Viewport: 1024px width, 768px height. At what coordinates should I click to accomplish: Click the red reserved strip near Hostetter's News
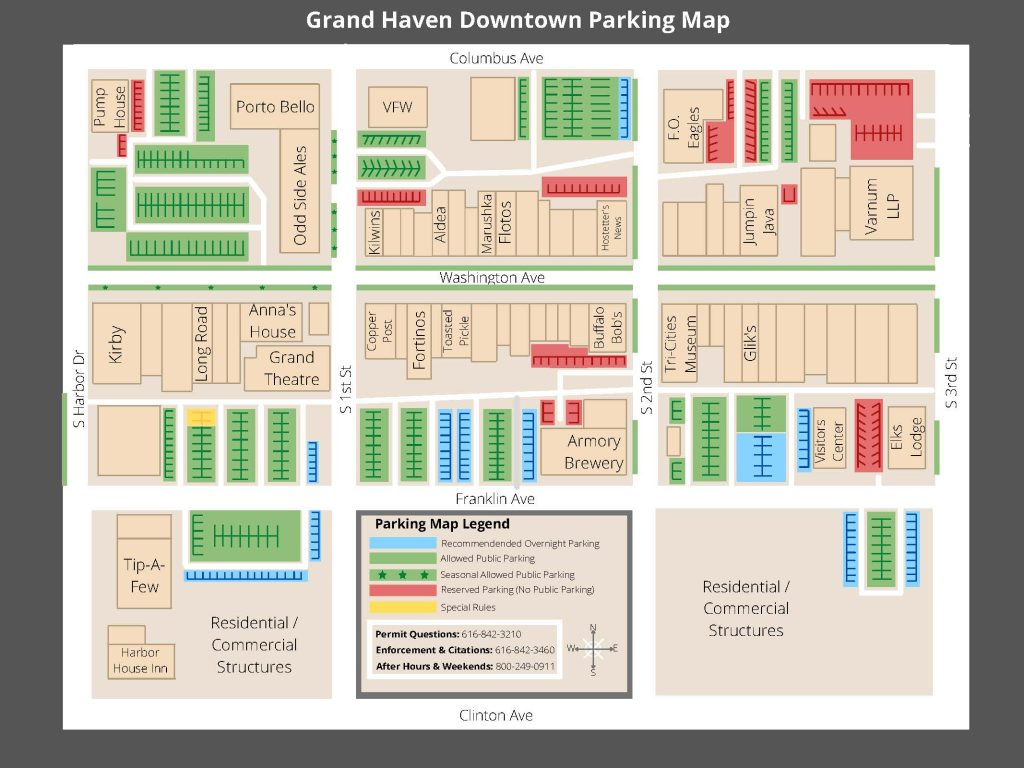click(583, 186)
